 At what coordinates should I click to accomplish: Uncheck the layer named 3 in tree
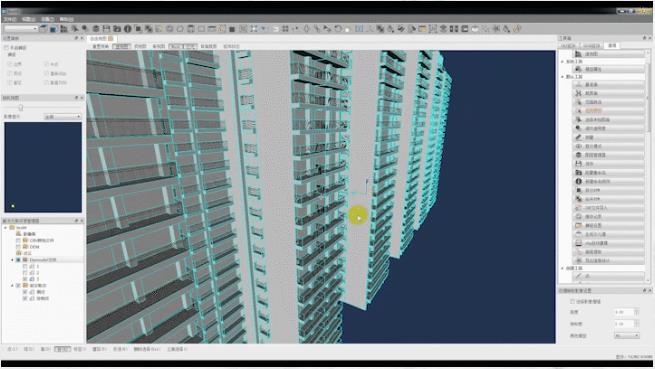(25, 279)
